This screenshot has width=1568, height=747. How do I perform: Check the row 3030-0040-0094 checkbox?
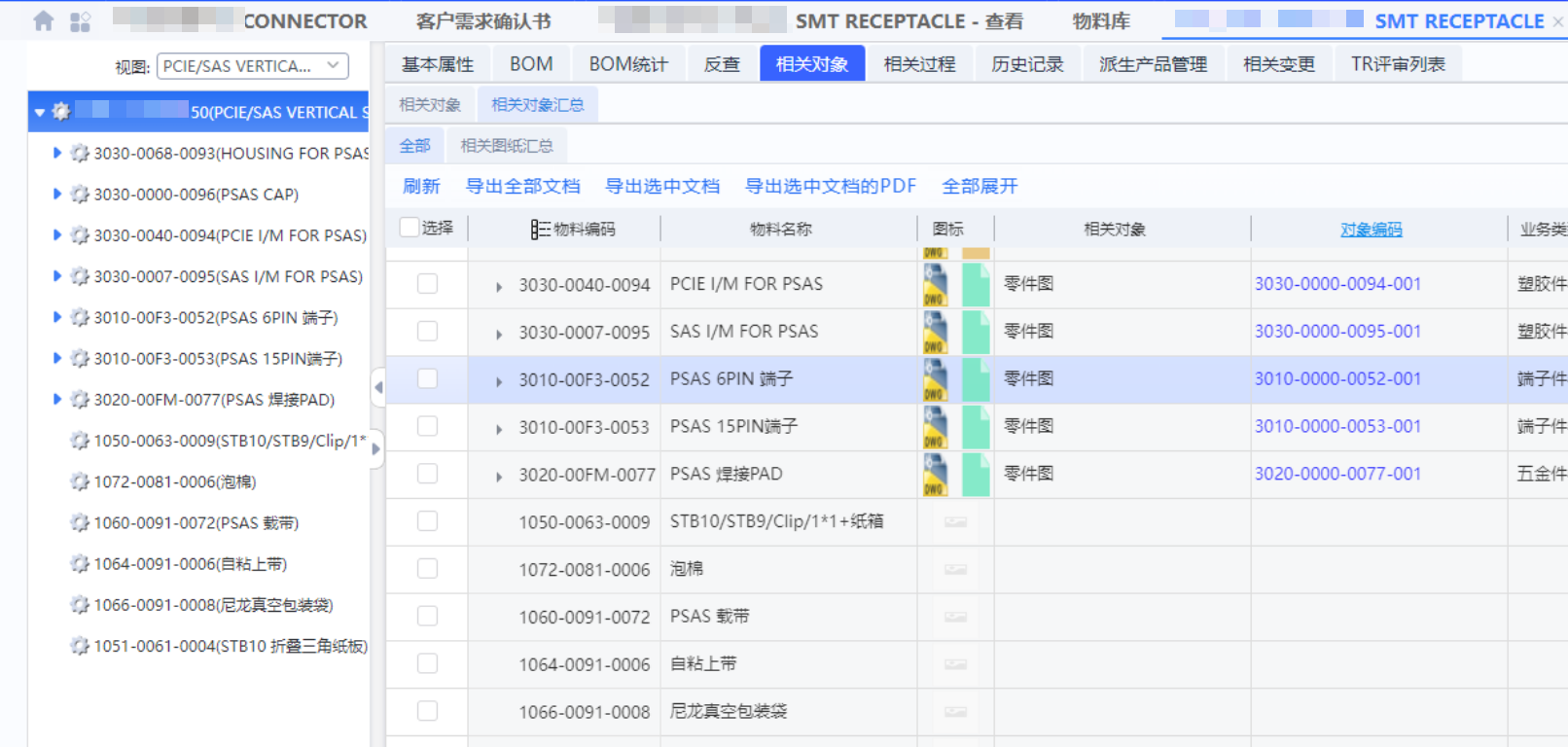pyautogui.click(x=427, y=284)
